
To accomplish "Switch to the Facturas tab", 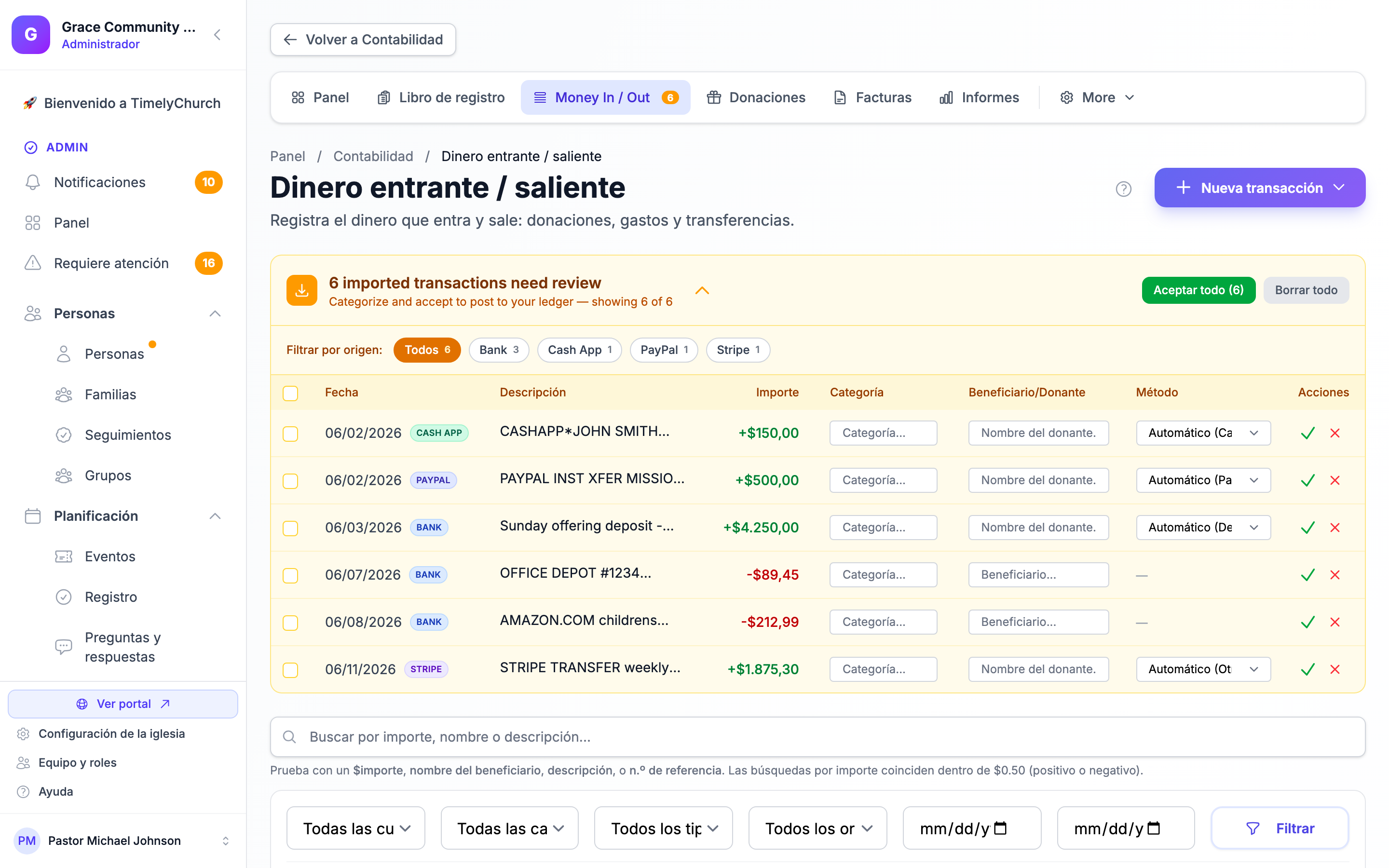I will [x=872, y=97].
